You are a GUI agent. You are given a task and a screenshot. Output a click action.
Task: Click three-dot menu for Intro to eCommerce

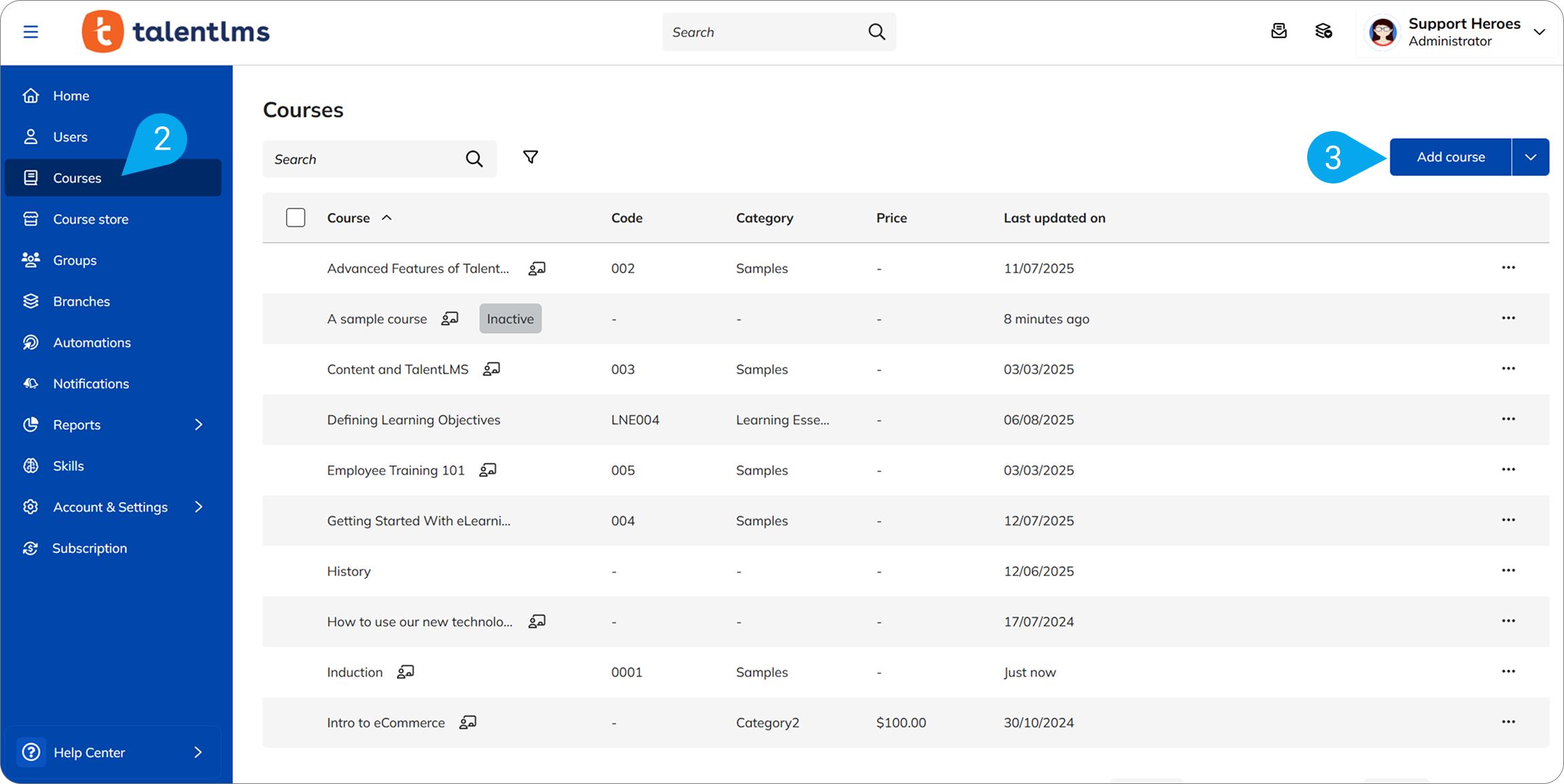tap(1508, 721)
